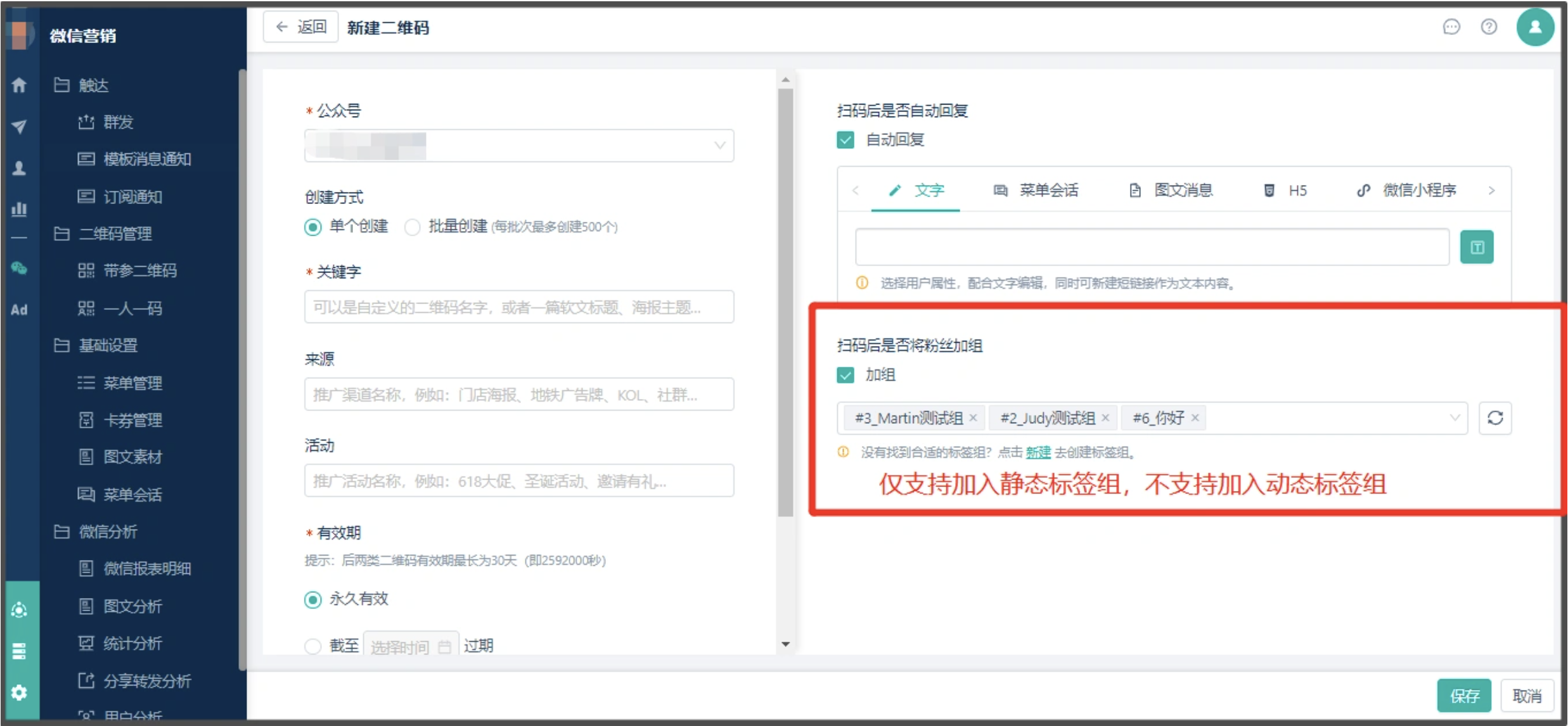Click the 关键字 input field

pyautogui.click(x=519, y=307)
